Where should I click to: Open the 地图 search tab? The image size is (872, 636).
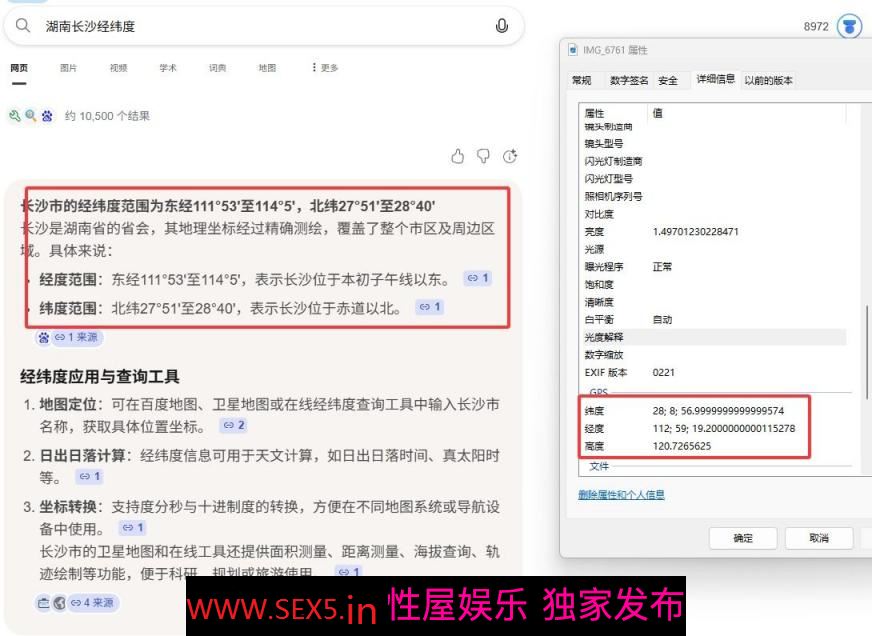[x=267, y=68]
